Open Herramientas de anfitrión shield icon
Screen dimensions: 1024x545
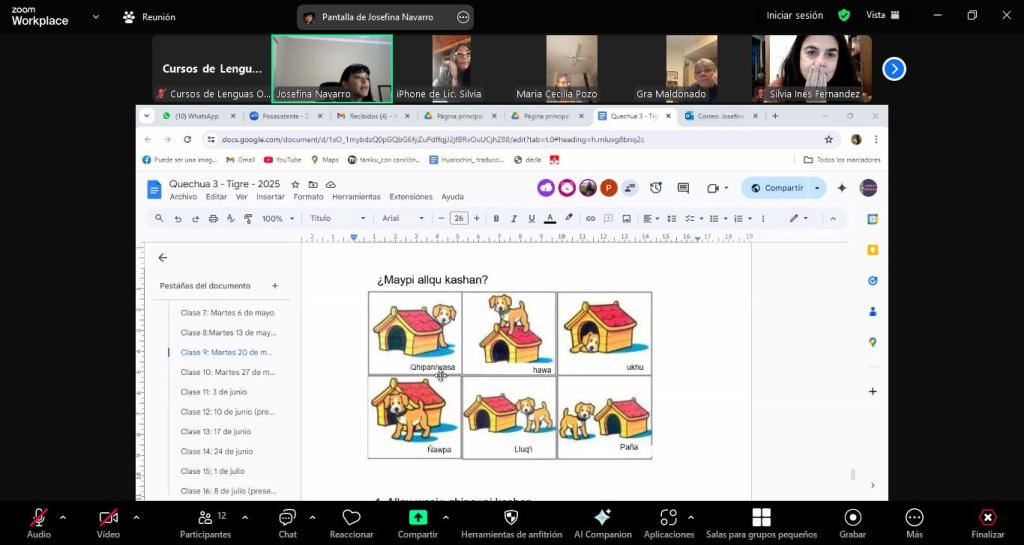[x=511, y=518]
